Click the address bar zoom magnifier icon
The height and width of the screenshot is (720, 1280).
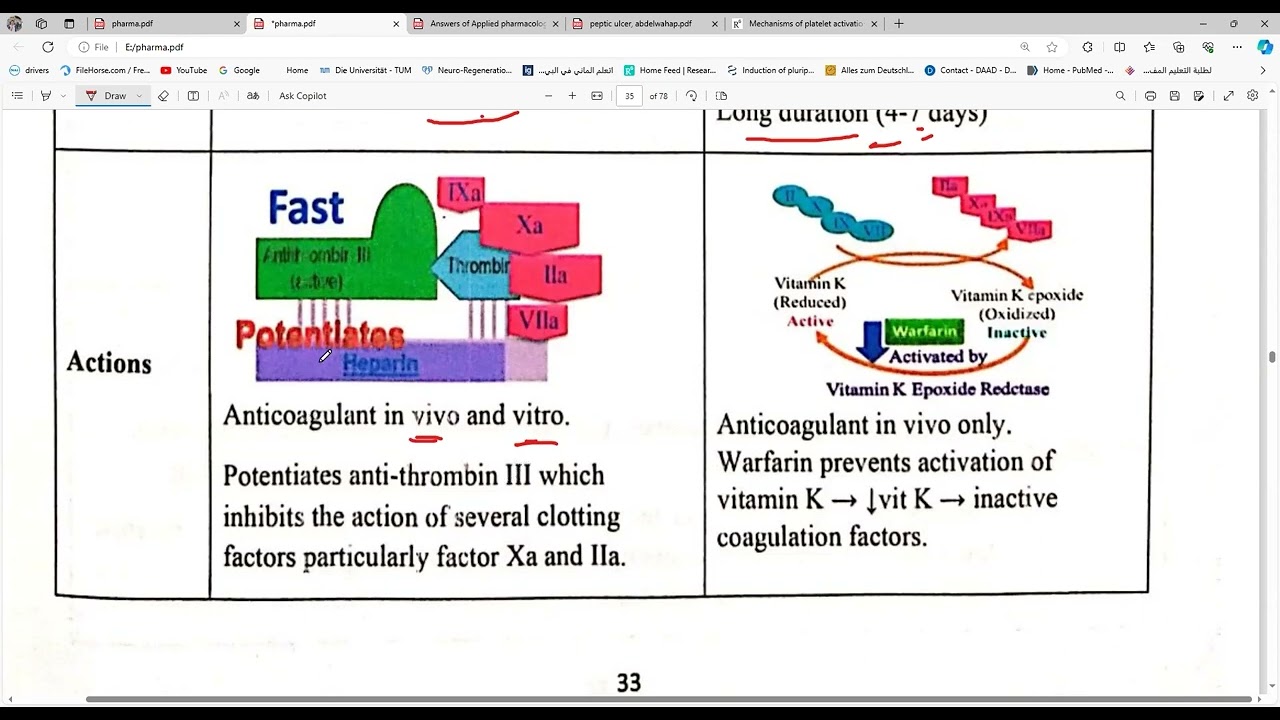pyautogui.click(x=1025, y=47)
